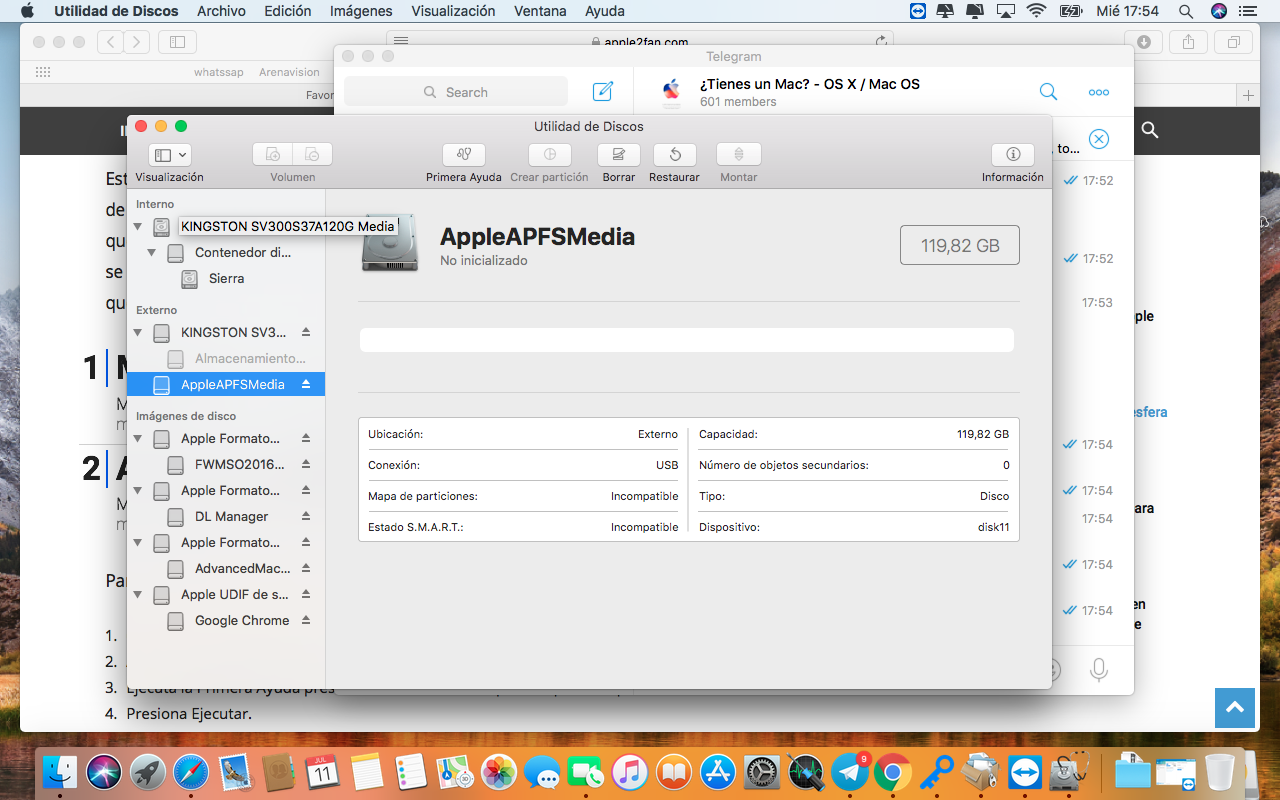This screenshot has width=1280, height=800.
Task: Click the Safari share button
Action: click(1189, 42)
